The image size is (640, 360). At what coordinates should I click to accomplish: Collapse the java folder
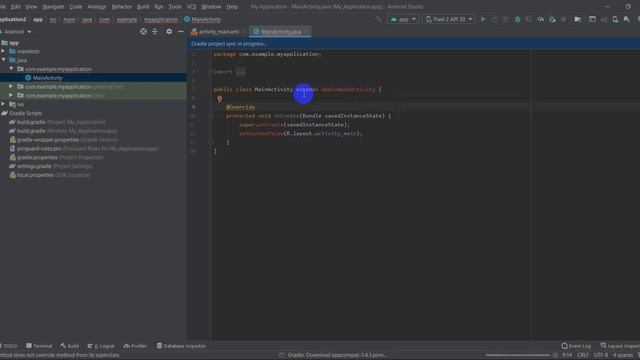pyautogui.click(x=3, y=60)
